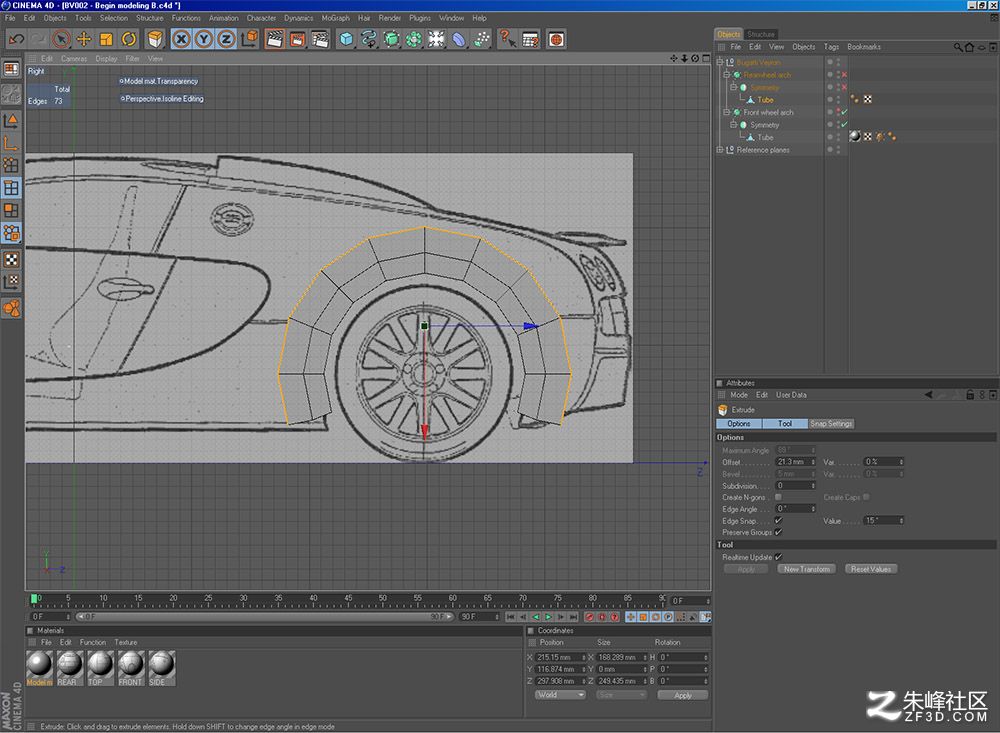Click the Help question mark tool icon
The height and width of the screenshot is (733, 1000).
pyautogui.click(x=507, y=39)
